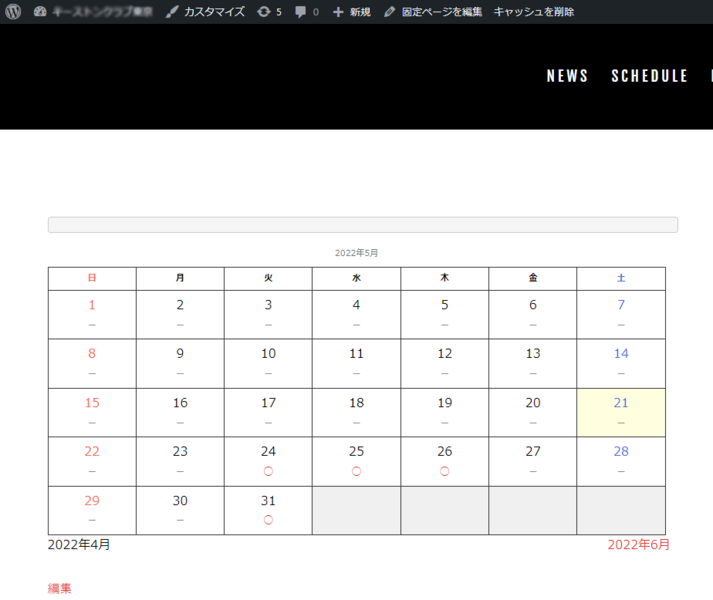Select highlighted date 21 in calendar

coord(621,413)
